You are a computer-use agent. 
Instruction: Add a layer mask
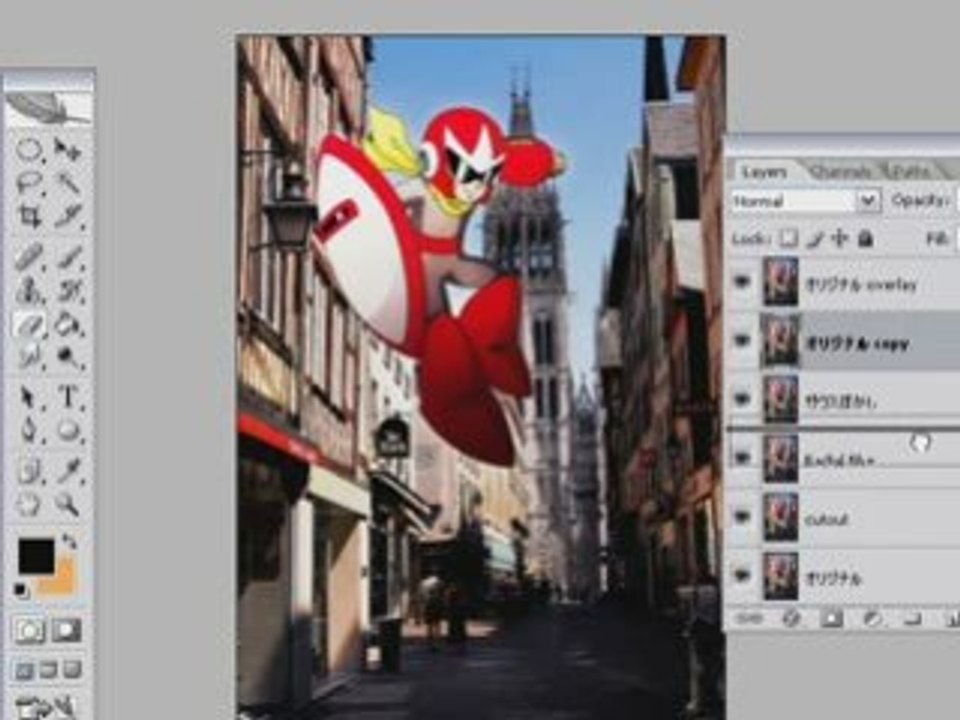point(831,619)
